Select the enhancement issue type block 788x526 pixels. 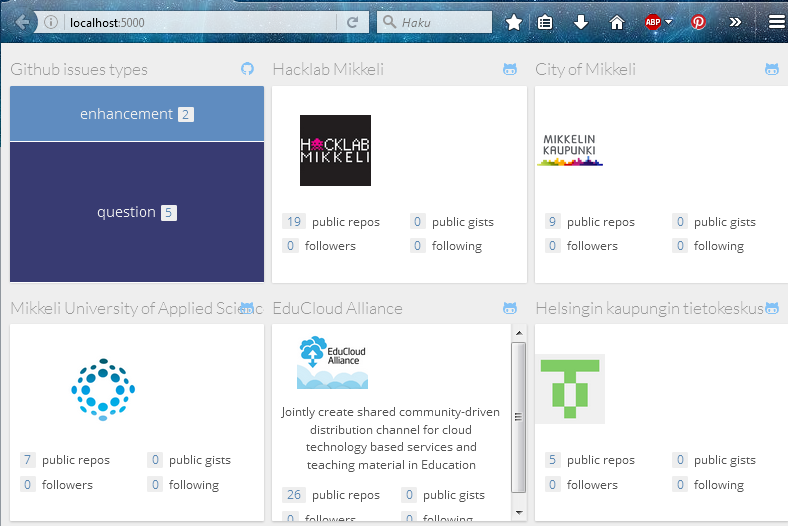(137, 114)
